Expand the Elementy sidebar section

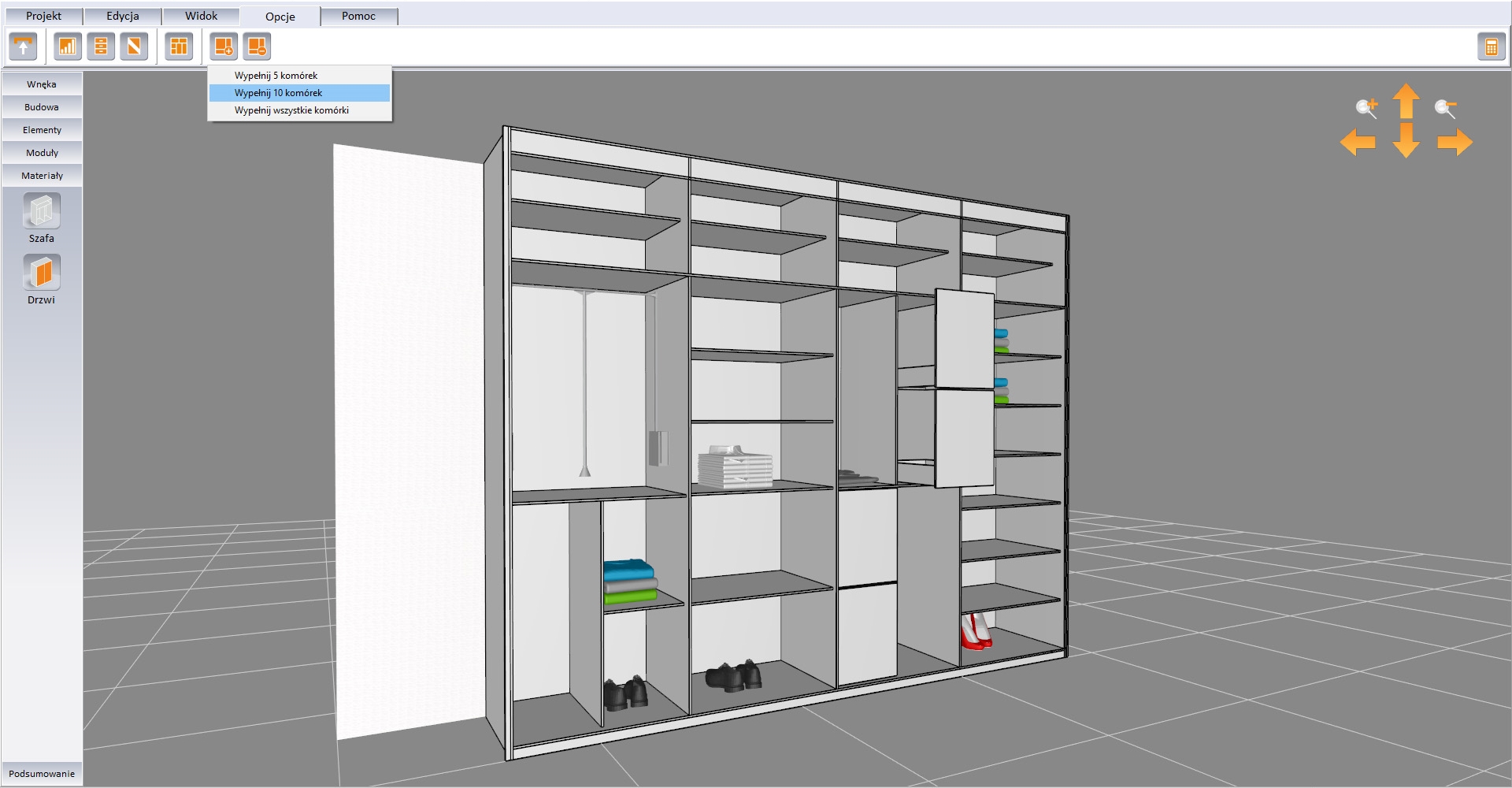pyautogui.click(x=42, y=130)
